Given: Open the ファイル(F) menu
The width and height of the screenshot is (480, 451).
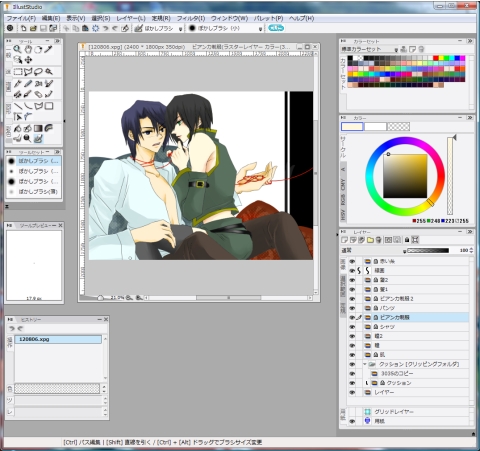Looking at the screenshot, I should click(x=21, y=18).
